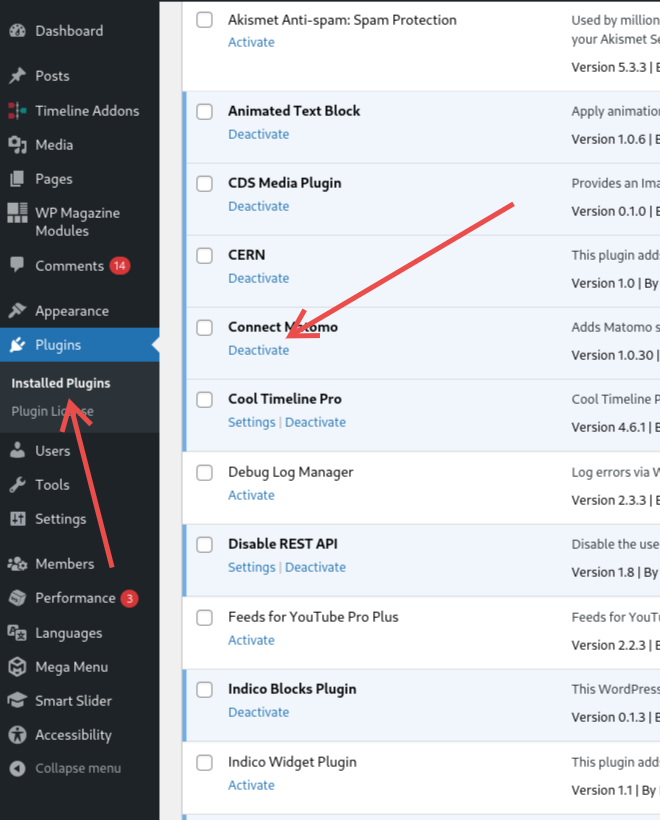Activate the Indico Widget Plugin
Image resolution: width=660 pixels, height=820 pixels.
(x=251, y=785)
